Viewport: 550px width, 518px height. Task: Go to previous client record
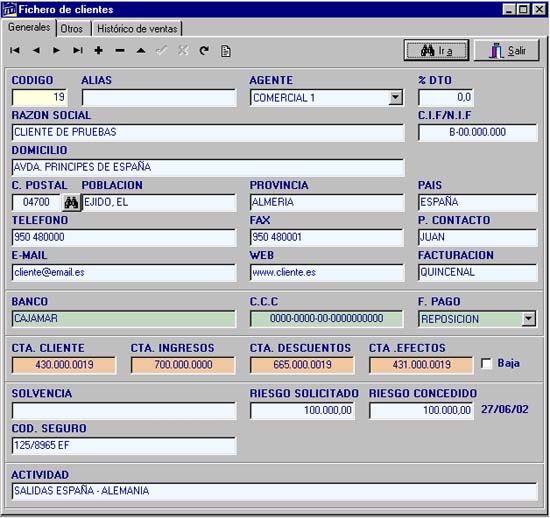36,51
